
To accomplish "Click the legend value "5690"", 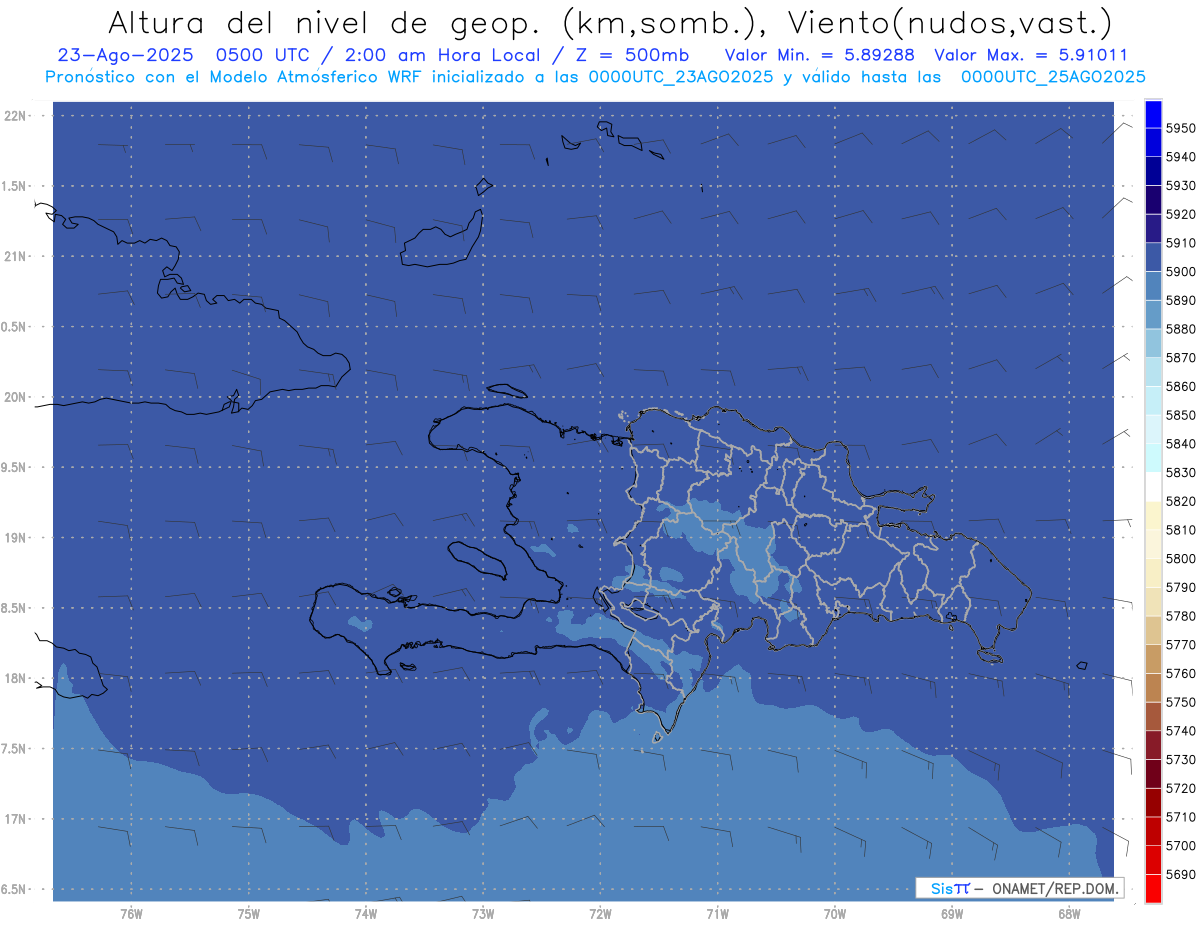I will (1181, 874).
